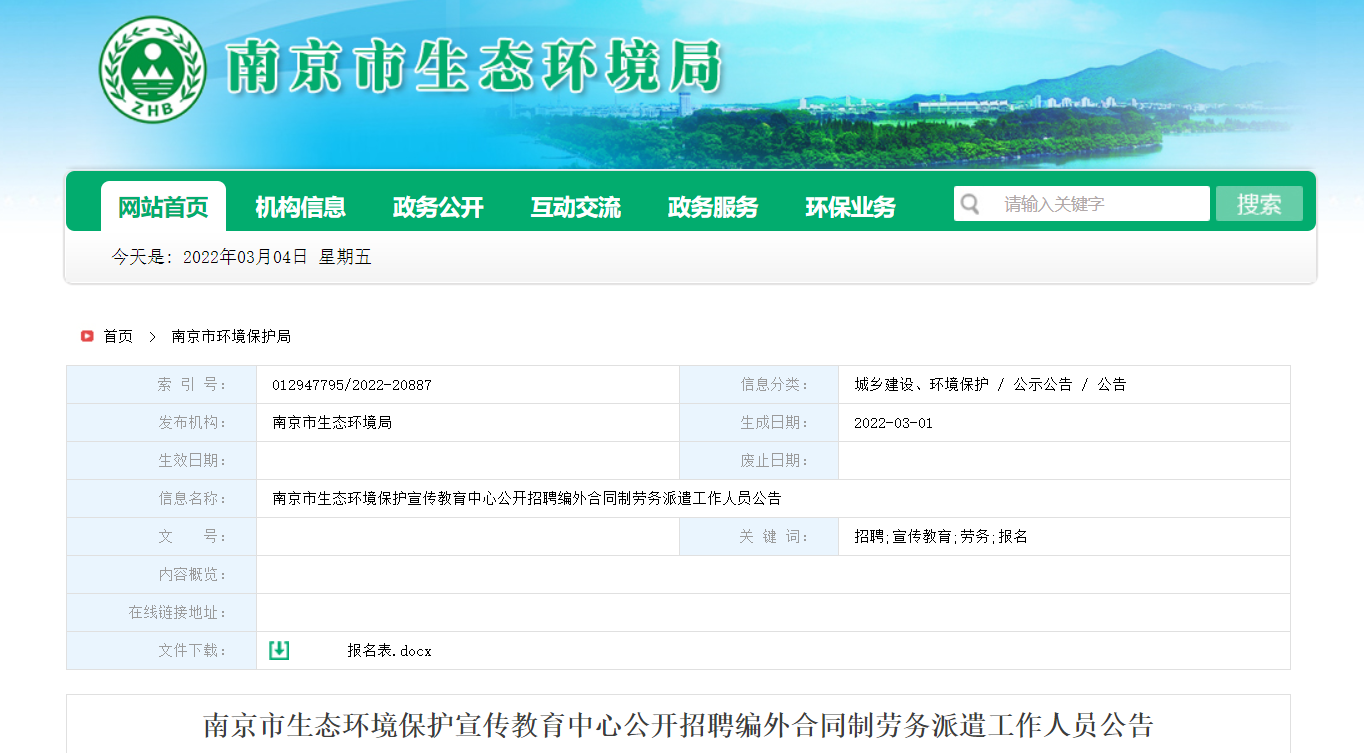The width and height of the screenshot is (1364, 753).
Task: Click the breadcrumb chevron separator after 首页
Action: (152, 337)
